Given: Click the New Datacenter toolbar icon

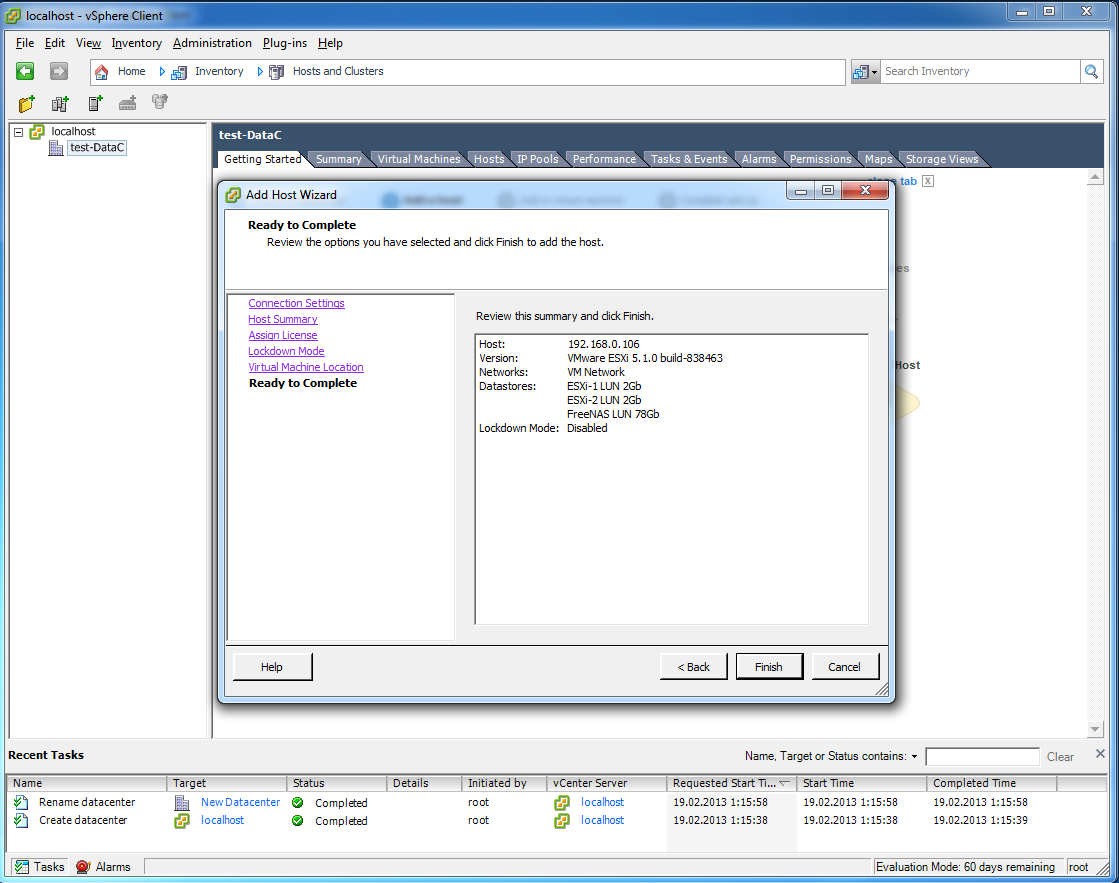Looking at the screenshot, I should coord(60,104).
